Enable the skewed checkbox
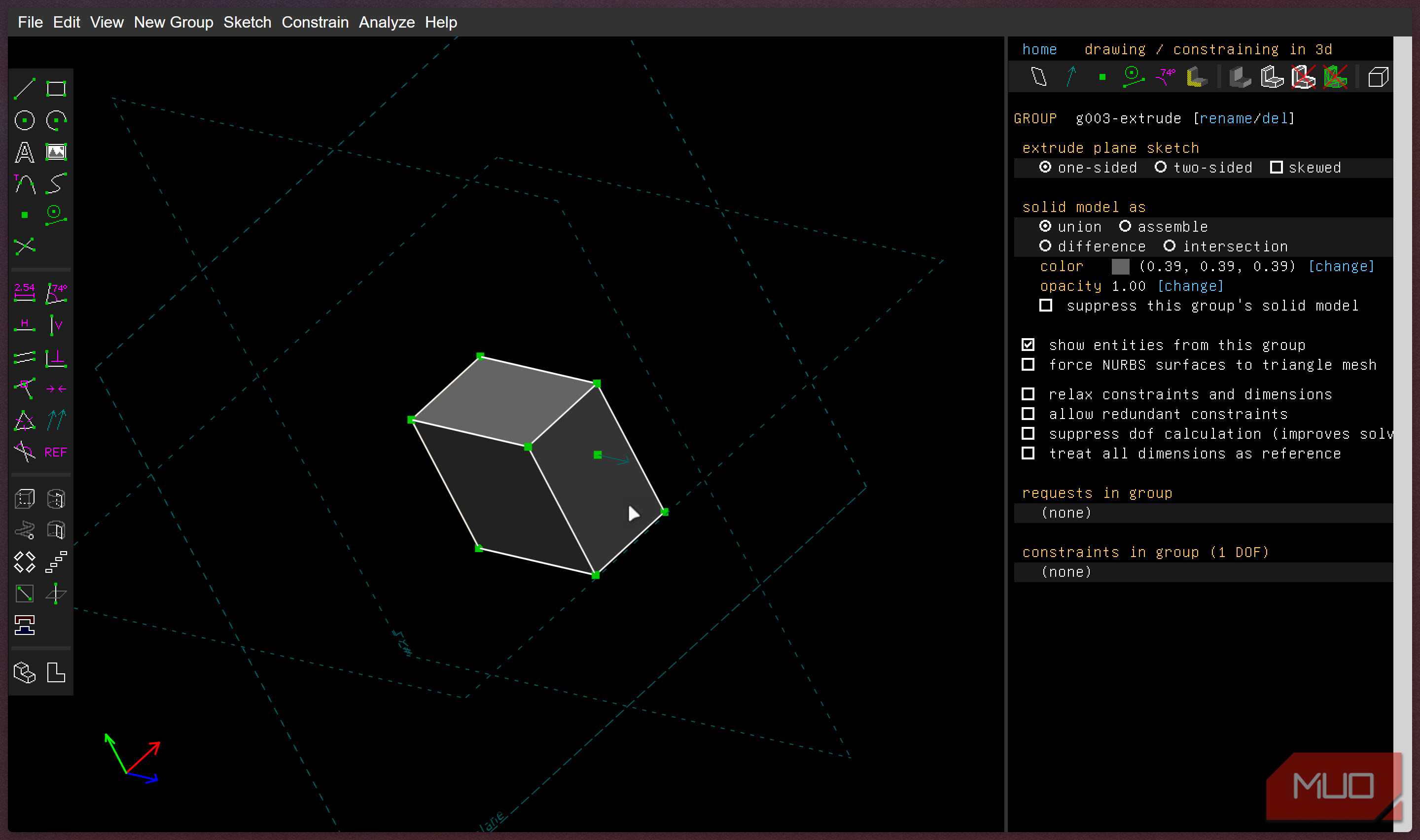The width and height of the screenshot is (1420, 840). (1305, 168)
